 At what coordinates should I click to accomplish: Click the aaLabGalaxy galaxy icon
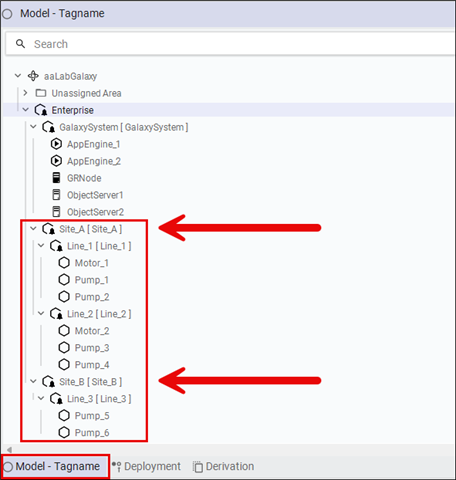[x=33, y=76]
